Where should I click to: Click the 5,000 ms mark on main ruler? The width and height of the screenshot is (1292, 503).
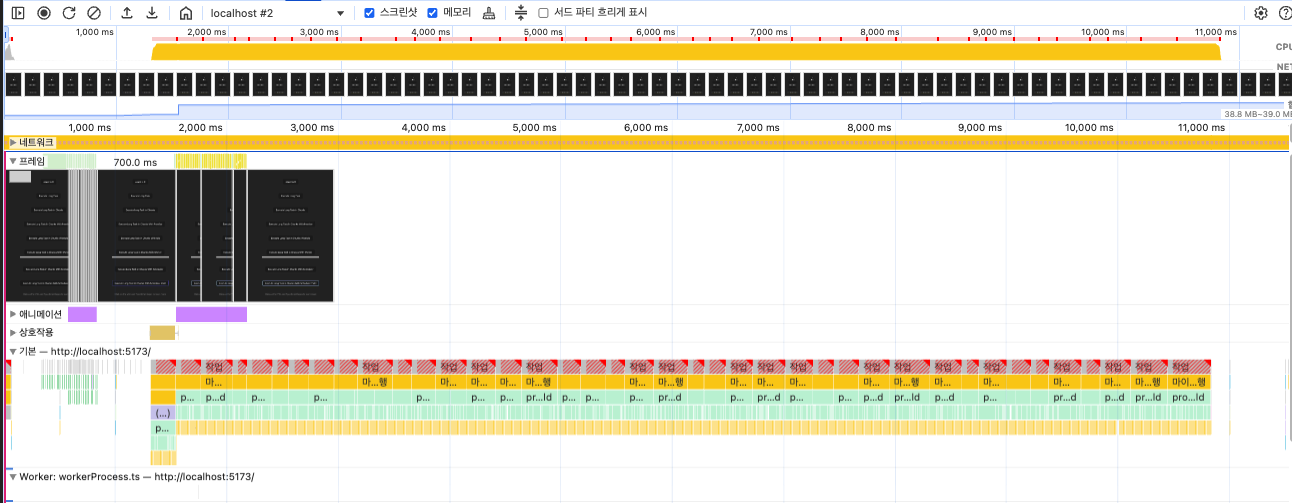click(x=536, y=128)
